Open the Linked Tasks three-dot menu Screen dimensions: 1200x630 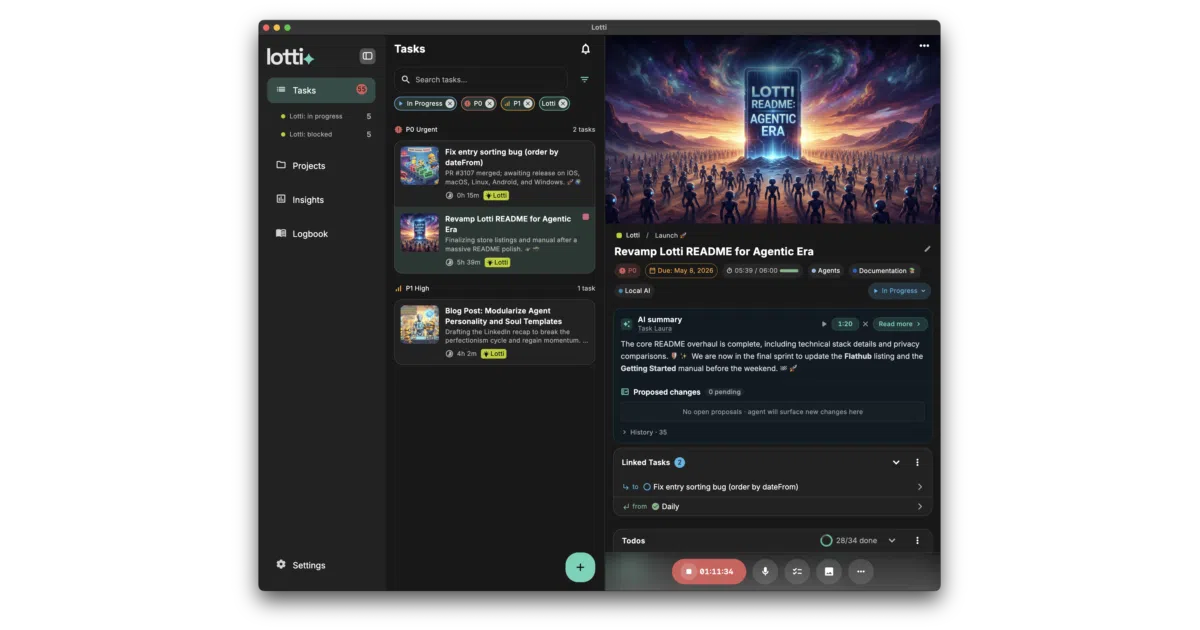point(917,462)
